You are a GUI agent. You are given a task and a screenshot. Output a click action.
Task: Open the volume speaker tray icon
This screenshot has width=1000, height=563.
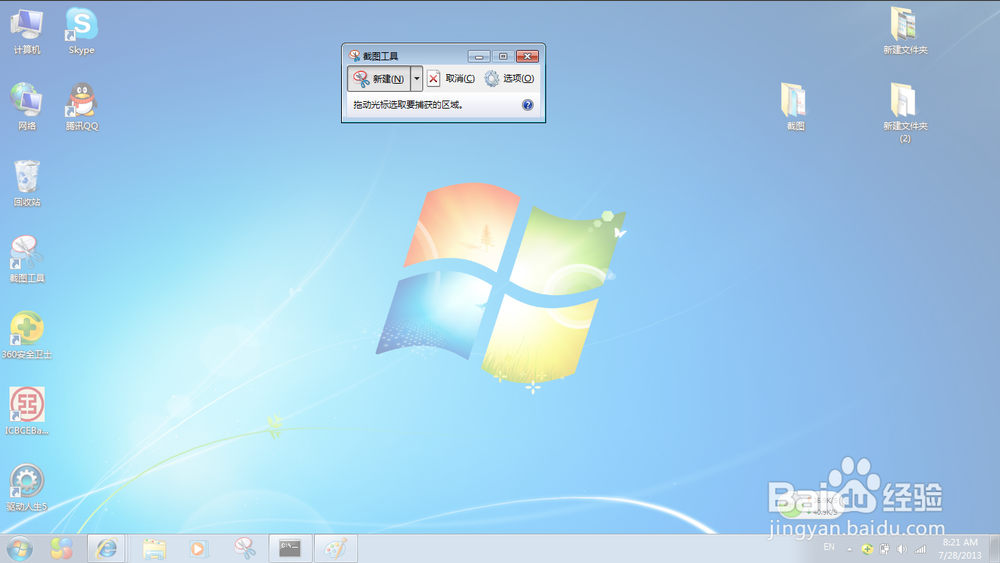click(902, 549)
